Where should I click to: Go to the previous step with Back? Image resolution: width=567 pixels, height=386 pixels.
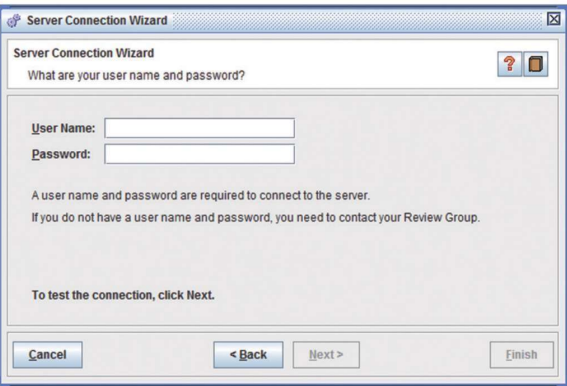(x=248, y=355)
